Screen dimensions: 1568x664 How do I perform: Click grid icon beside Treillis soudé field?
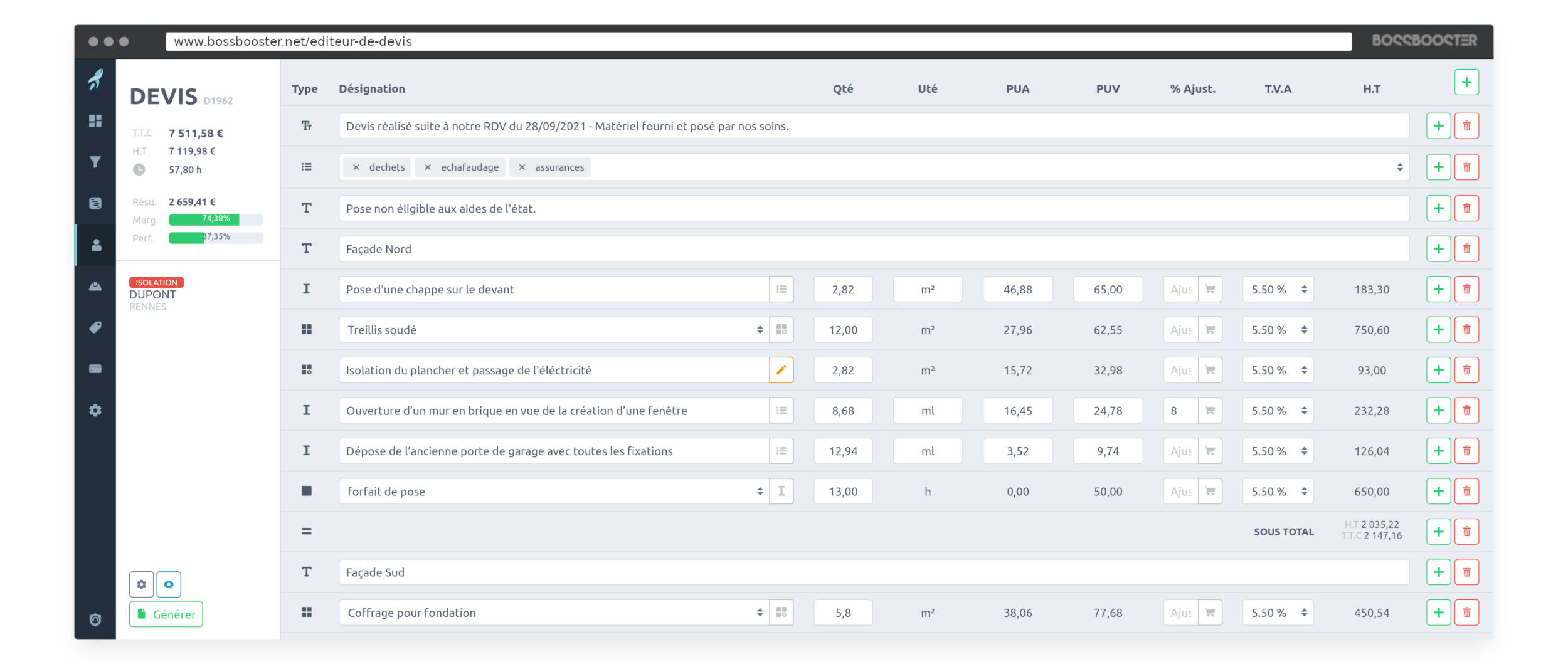(781, 330)
